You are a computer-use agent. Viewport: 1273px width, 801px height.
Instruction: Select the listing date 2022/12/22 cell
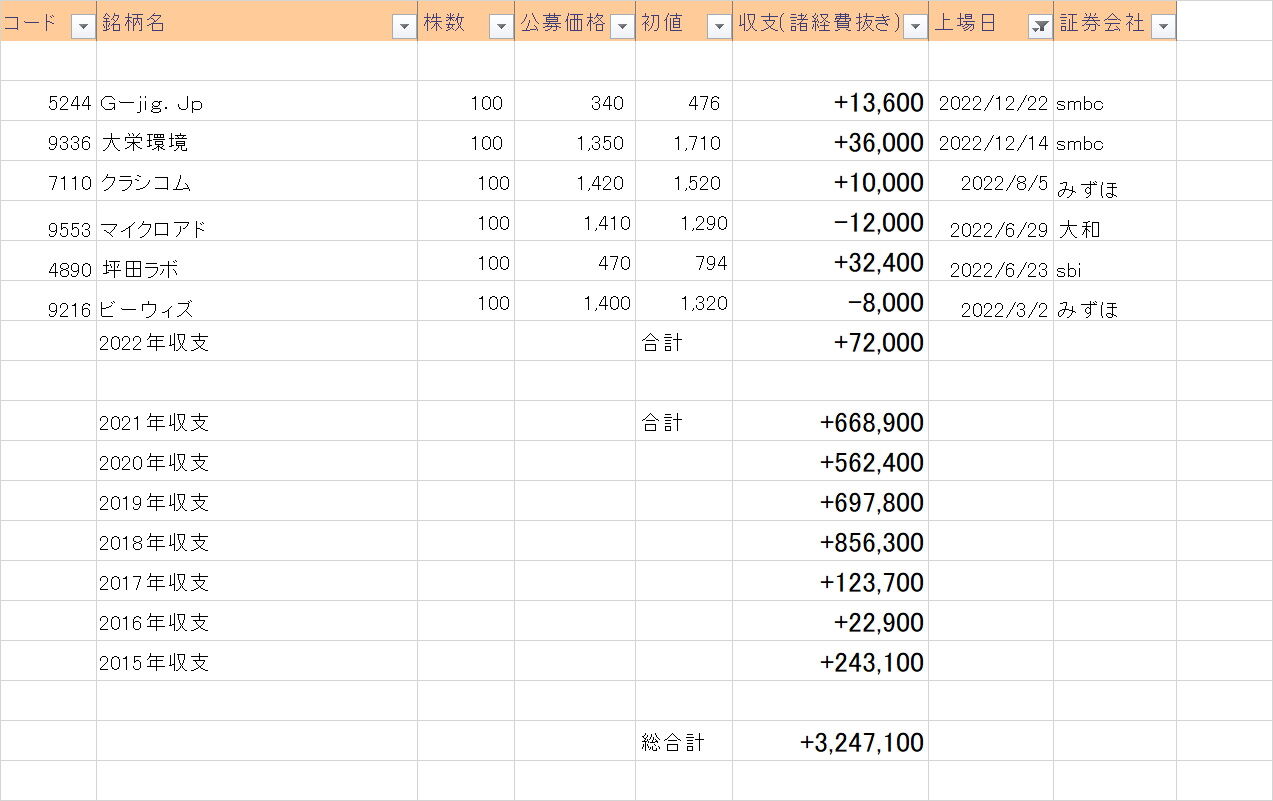point(991,101)
